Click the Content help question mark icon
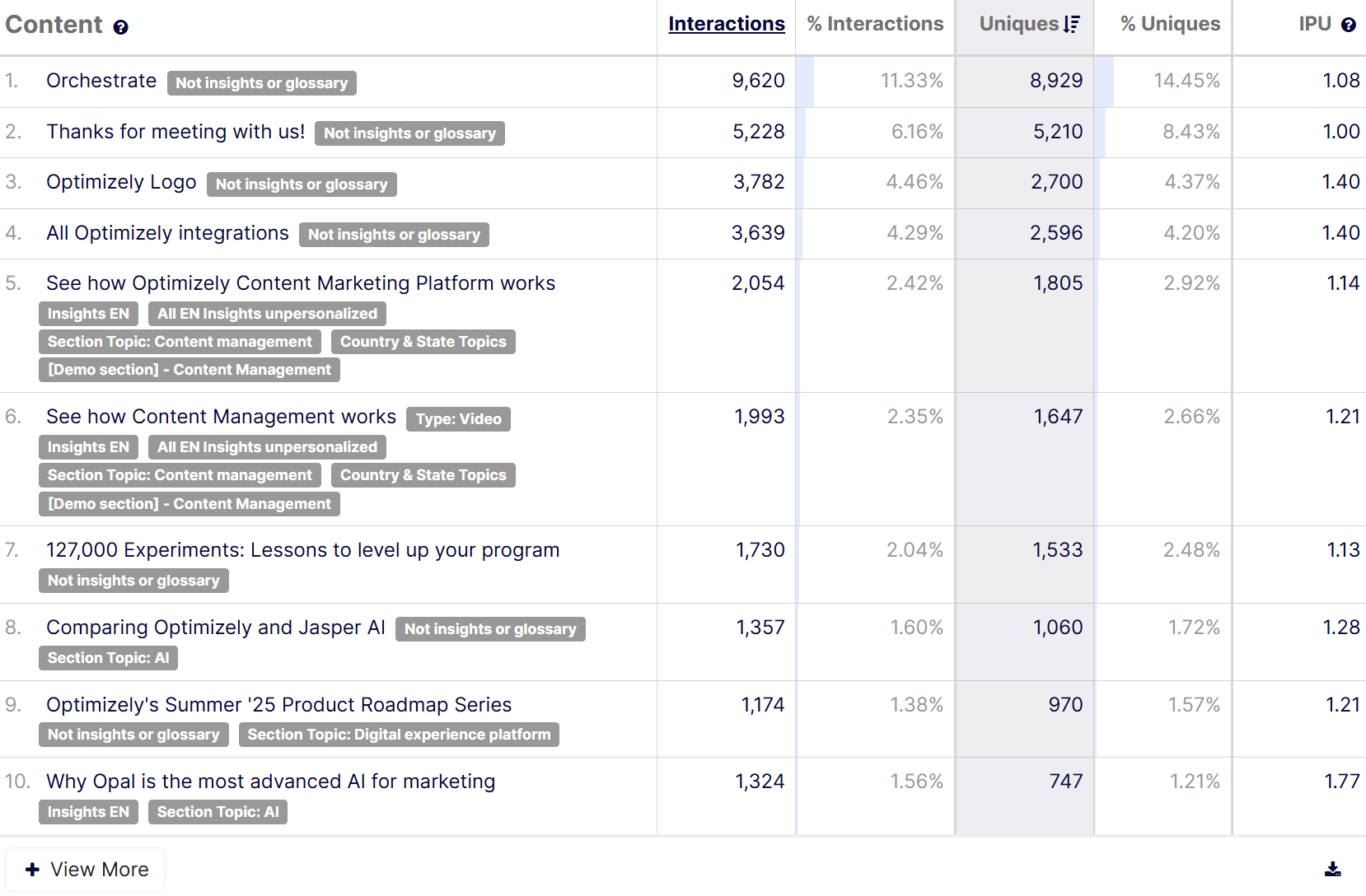This screenshot has height=896, width=1366. click(x=120, y=27)
